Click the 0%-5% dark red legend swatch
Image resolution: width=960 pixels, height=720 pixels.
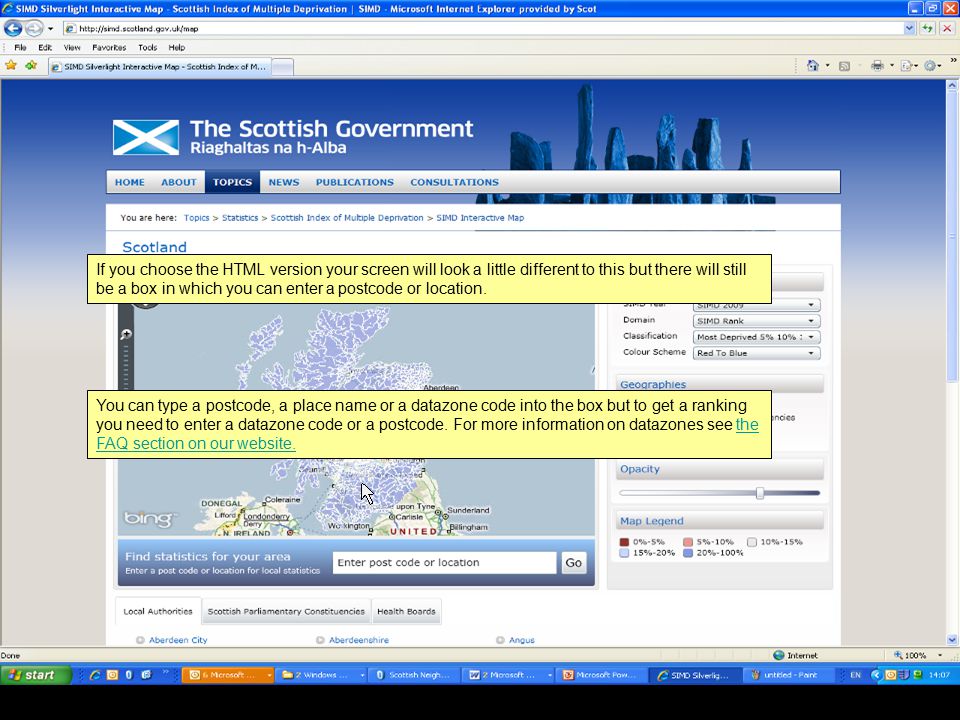624,542
